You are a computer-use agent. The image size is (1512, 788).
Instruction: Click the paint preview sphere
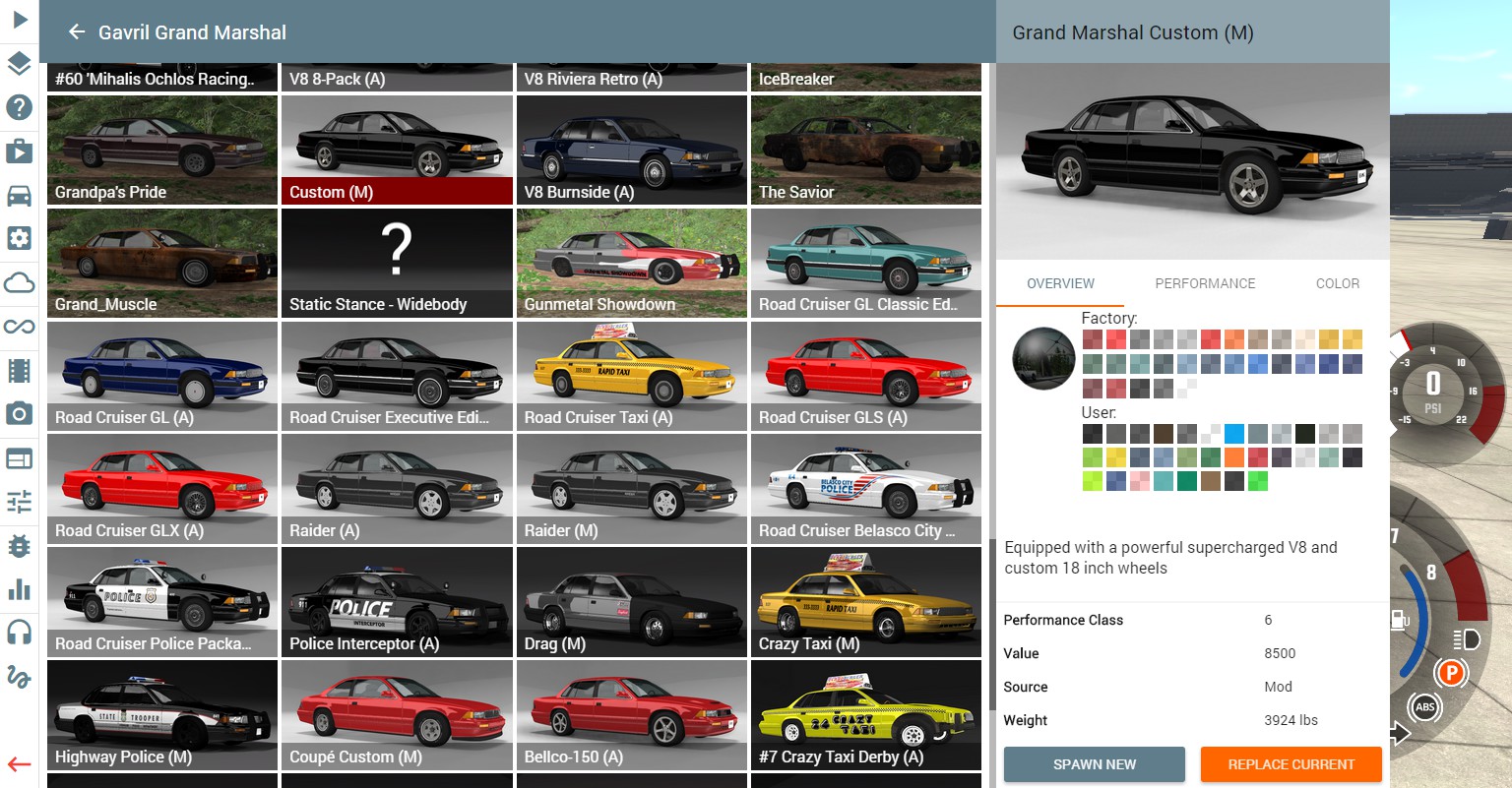tap(1043, 358)
